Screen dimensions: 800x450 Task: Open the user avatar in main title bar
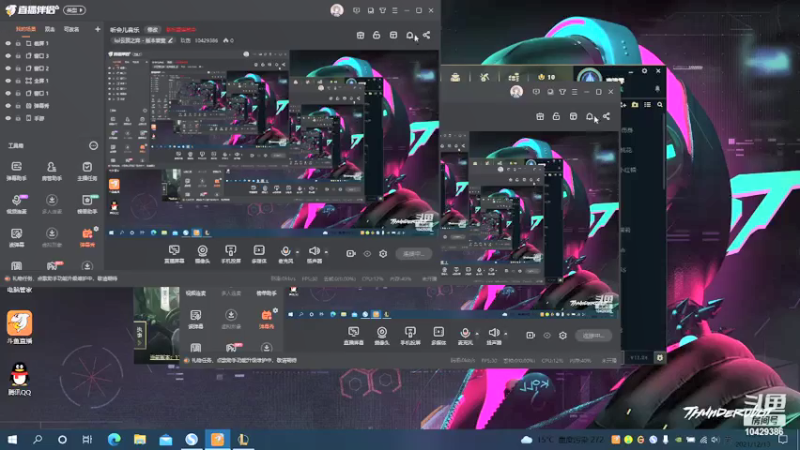coord(337,10)
